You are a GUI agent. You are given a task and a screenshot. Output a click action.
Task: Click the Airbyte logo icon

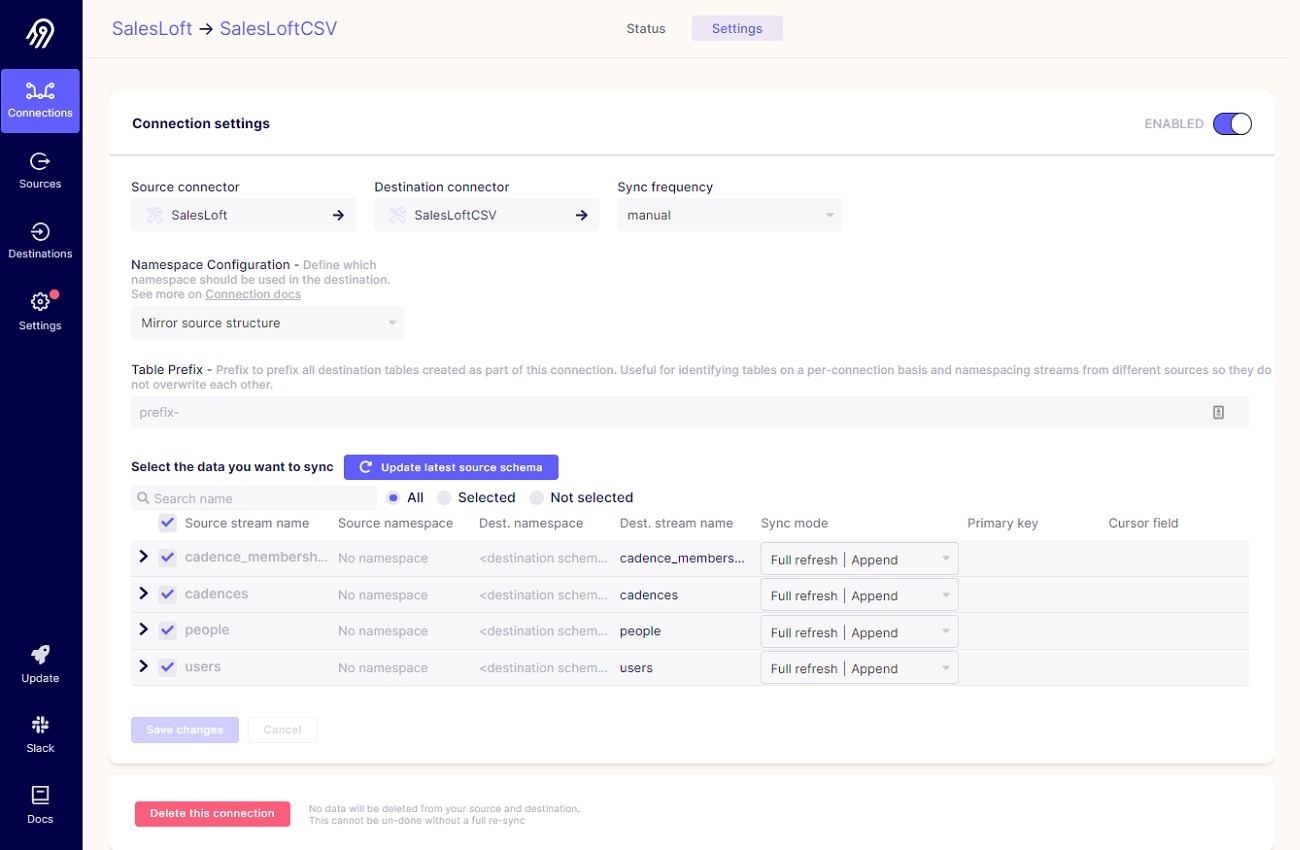(40, 34)
